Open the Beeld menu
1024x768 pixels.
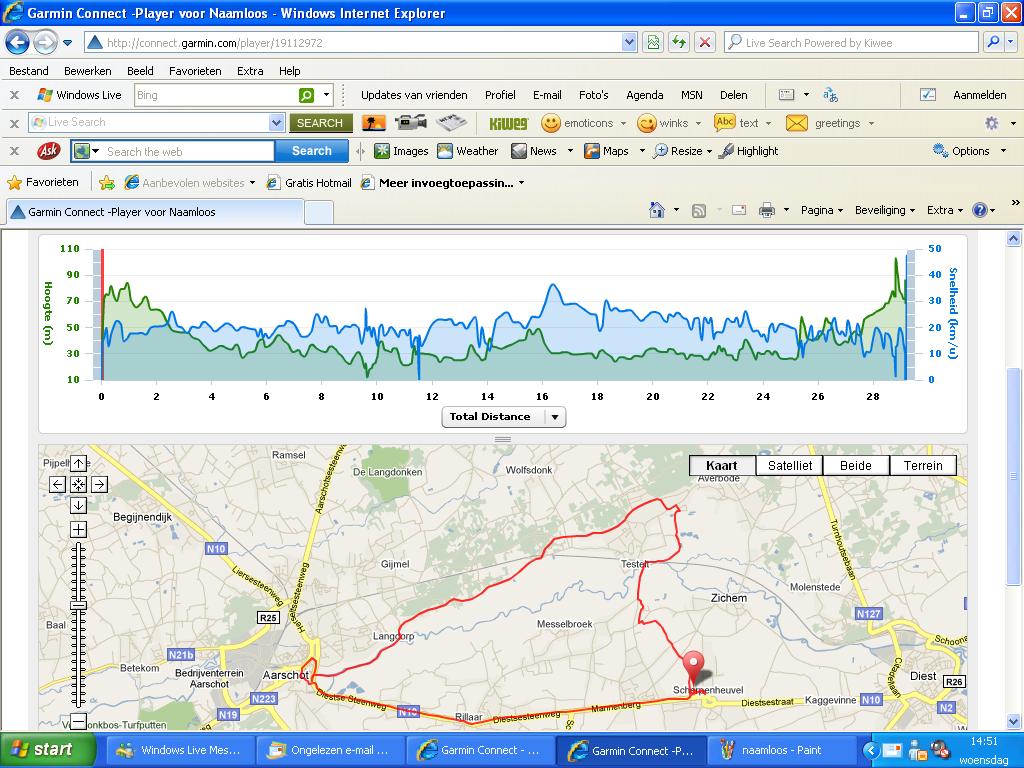140,71
